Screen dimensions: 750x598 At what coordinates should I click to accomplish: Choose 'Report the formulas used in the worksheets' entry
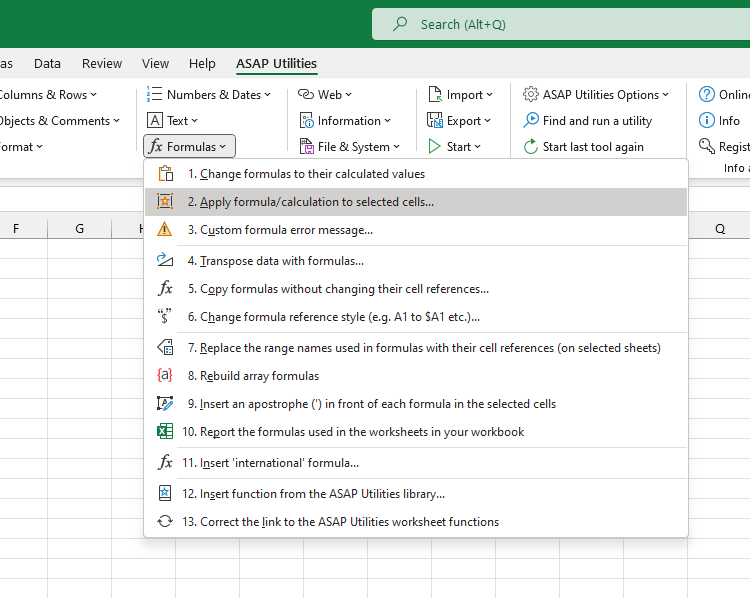(x=416, y=432)
